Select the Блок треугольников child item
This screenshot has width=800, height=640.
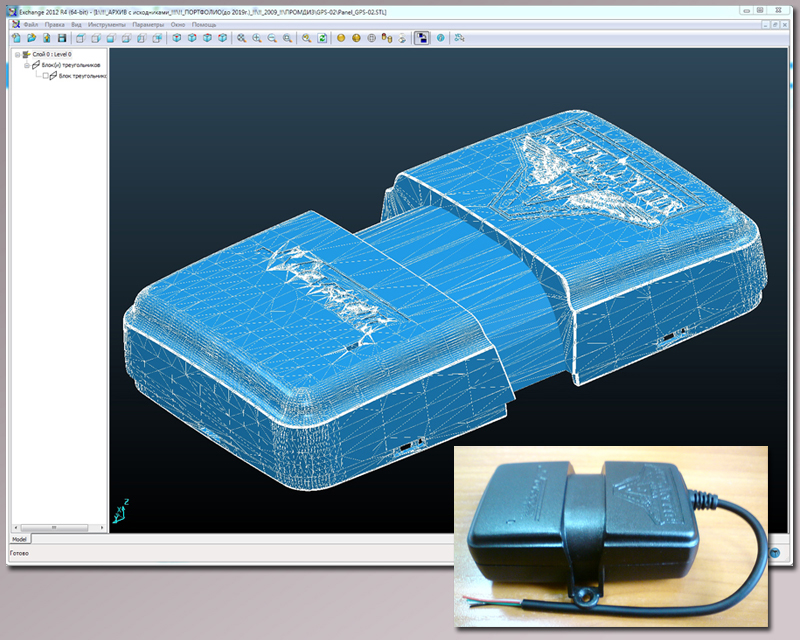[83, 76]
